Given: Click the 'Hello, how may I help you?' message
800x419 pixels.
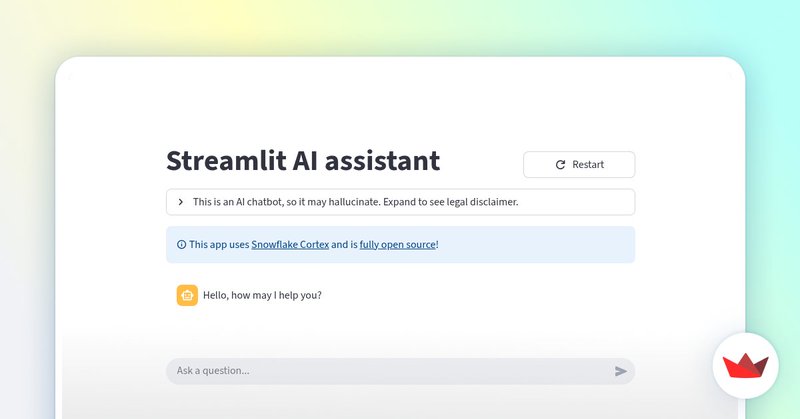Looking at the screenshot, I should coord(262,295).
